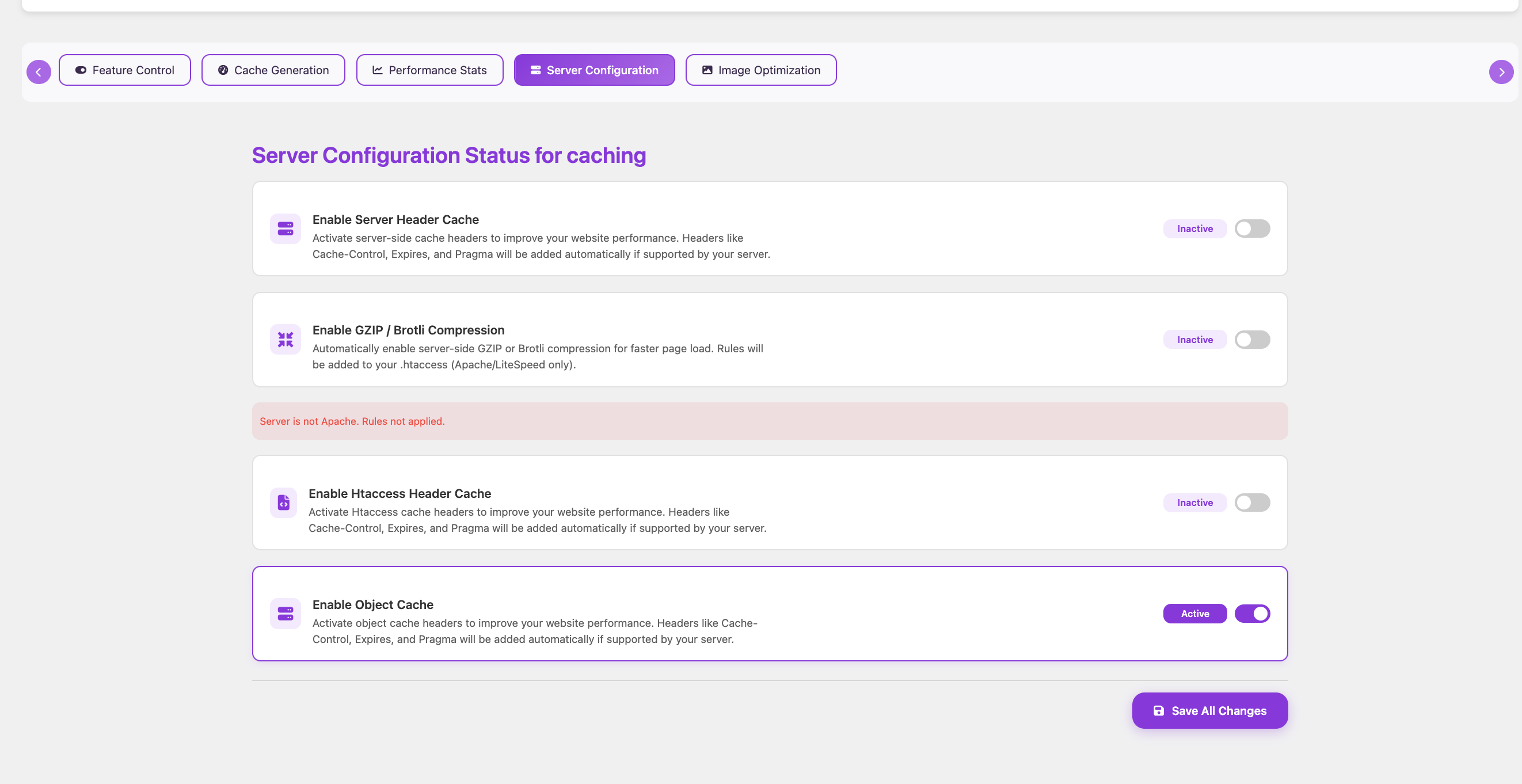
Task: Click the Inactive badge for Server Header Cache
Action: [1194, 229]
